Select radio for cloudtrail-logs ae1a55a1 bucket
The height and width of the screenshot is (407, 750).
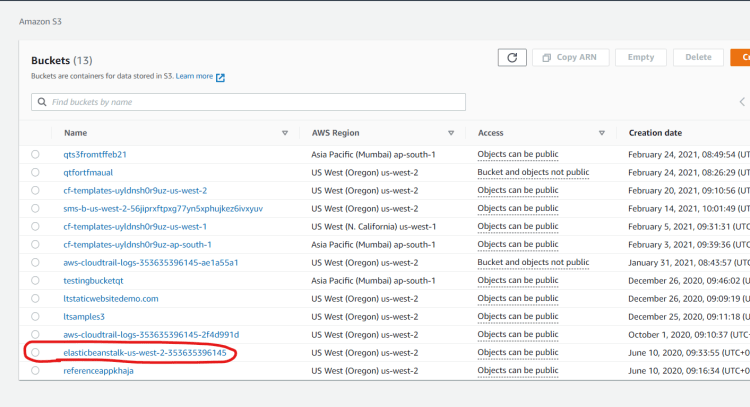coord(35,263)
